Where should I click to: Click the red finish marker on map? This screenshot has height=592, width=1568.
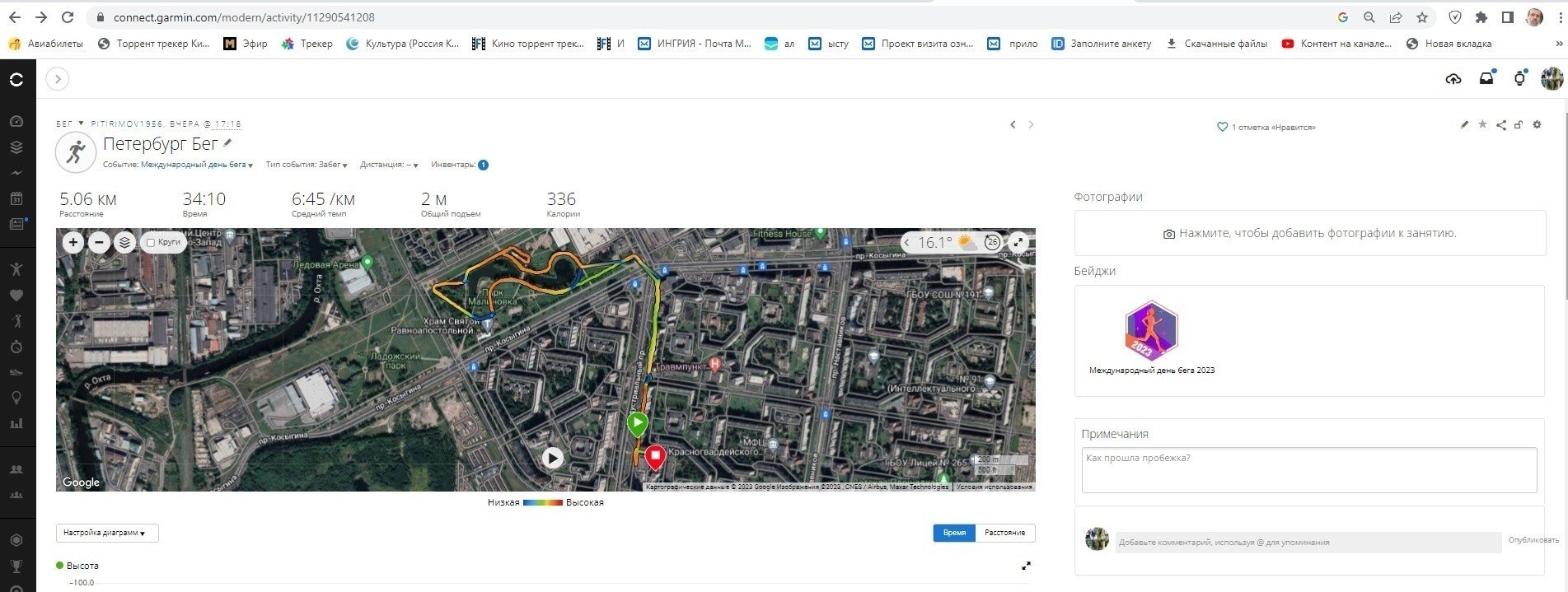coord(655,457)
